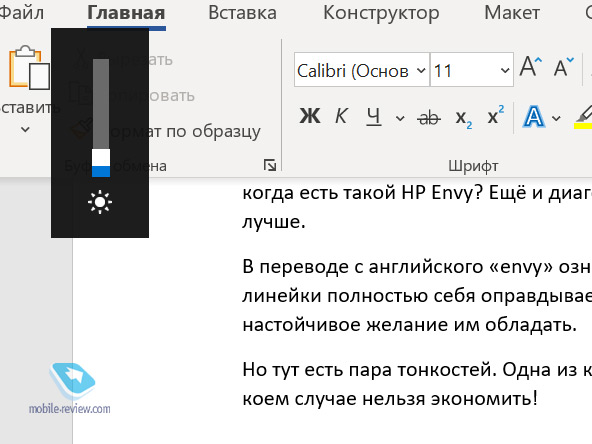This screenshot has width=592, height=444.
Task: Open the clipboard pane dialog launcher
Action: pyautogui.click(x=270, y=165)
